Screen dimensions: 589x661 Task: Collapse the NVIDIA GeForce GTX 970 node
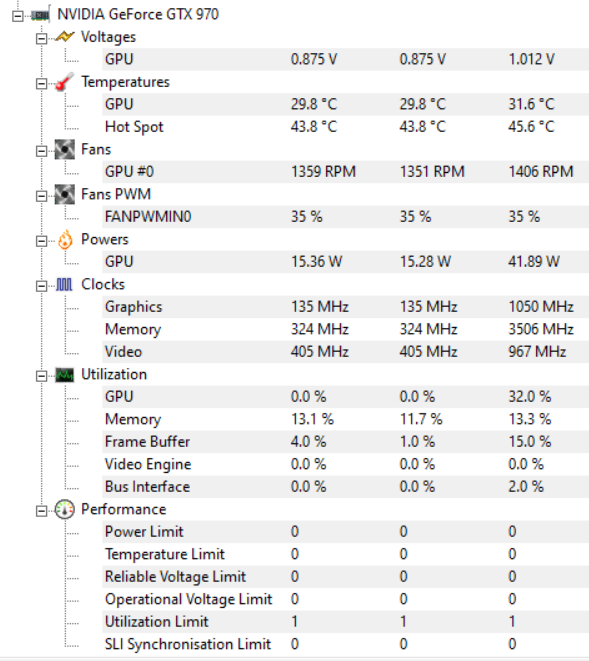18,16
